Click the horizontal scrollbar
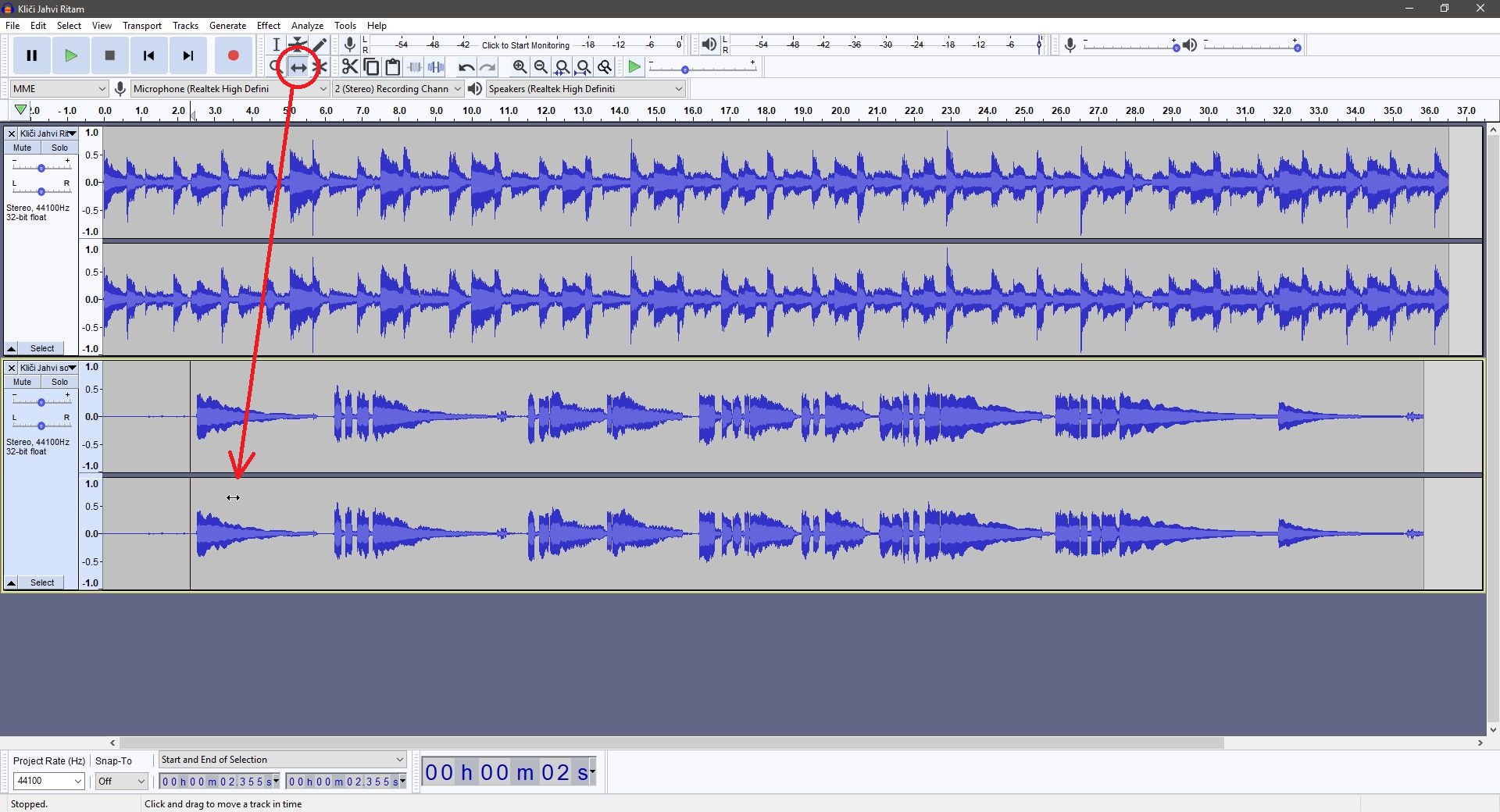Image resolution: width=1500 pixels, height=812 pixels. [671, 743]
